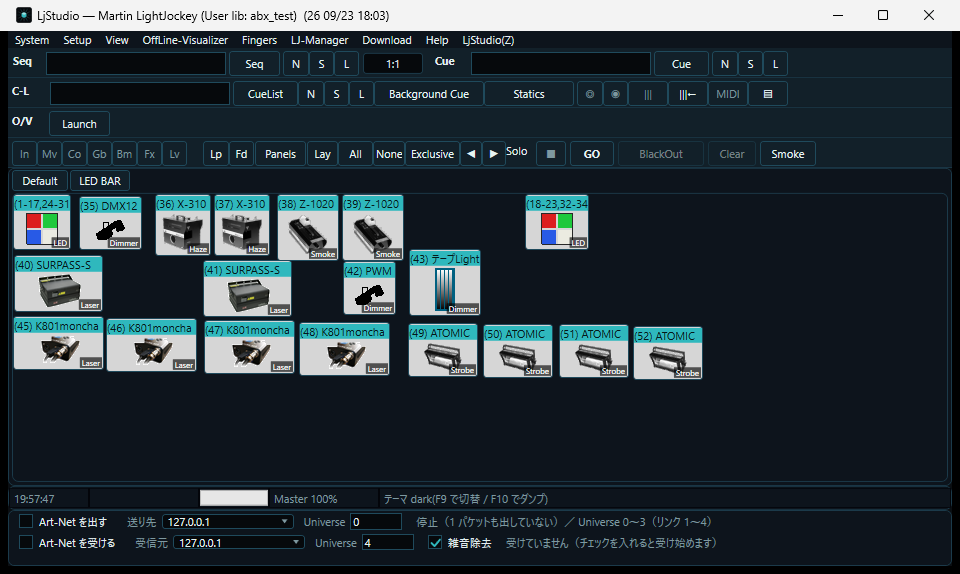Enable Art-Net を受ける checkbox
This screenshot has height=574, width=960.
point(26,542)
